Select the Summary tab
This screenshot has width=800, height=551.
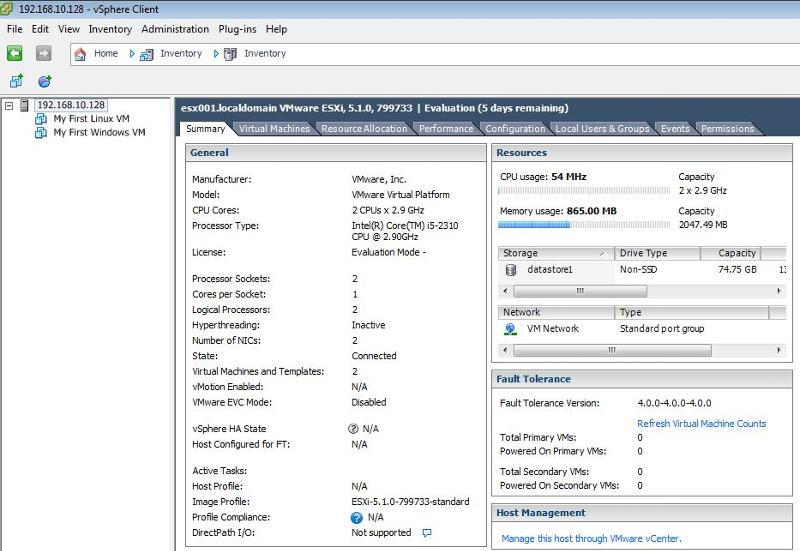(x=206, y=129)
